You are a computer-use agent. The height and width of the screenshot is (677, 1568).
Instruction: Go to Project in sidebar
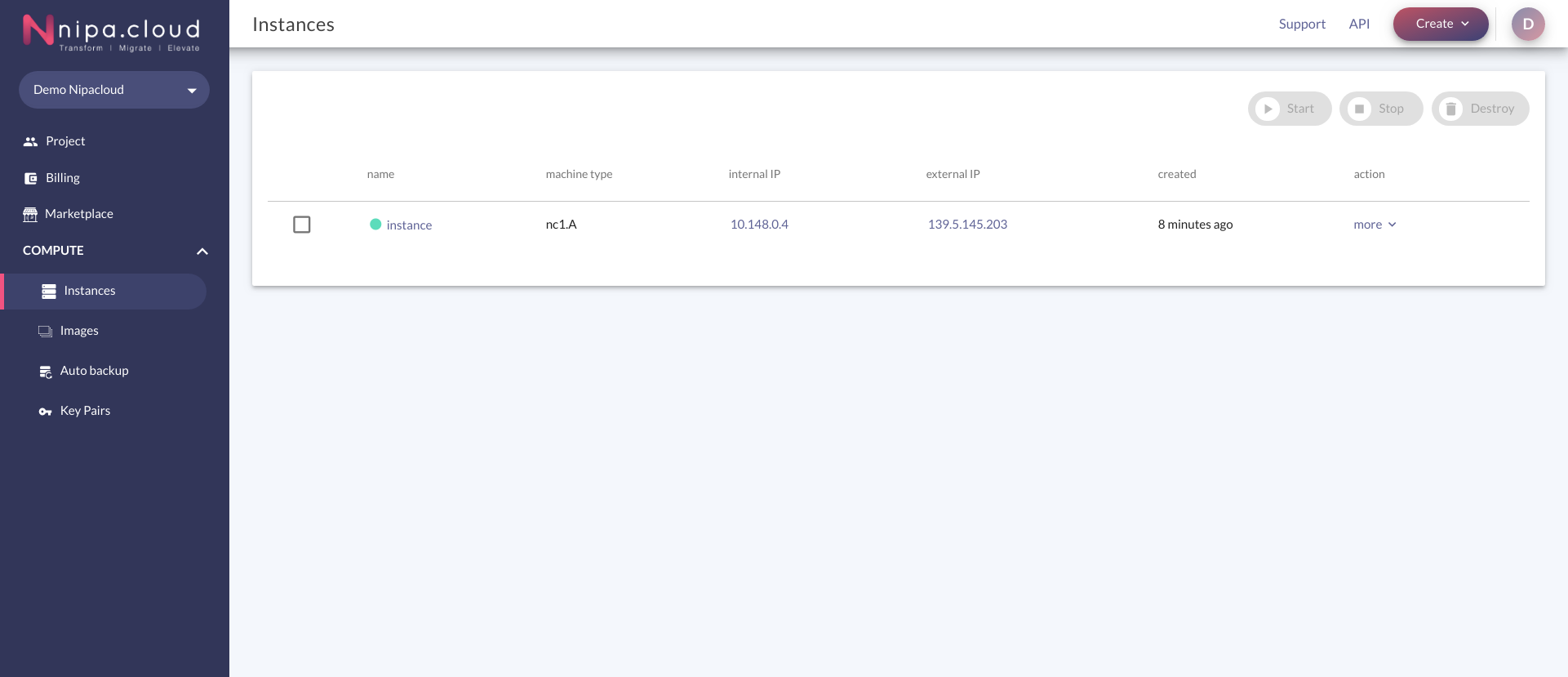(x=65, y=141)
